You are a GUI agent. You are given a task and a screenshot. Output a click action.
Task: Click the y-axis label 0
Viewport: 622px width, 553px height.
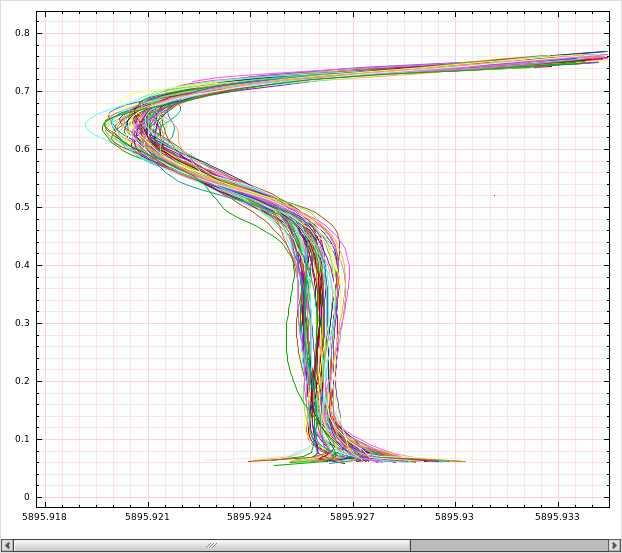27,497
